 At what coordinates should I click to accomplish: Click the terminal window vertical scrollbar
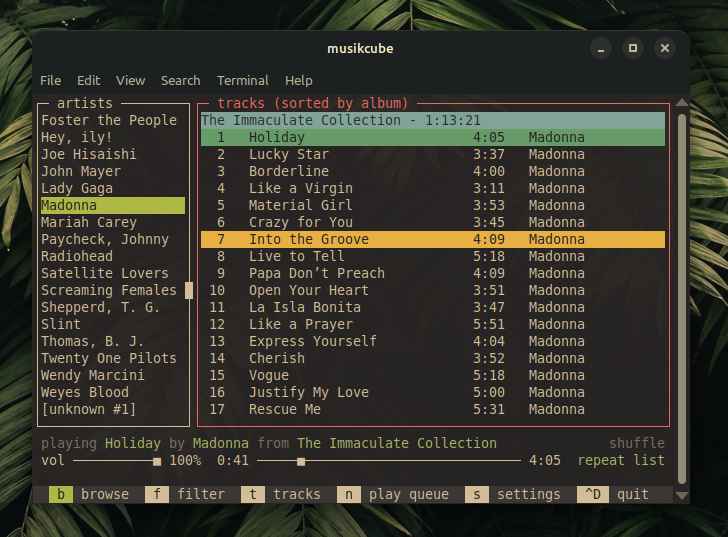coord(682,299)
